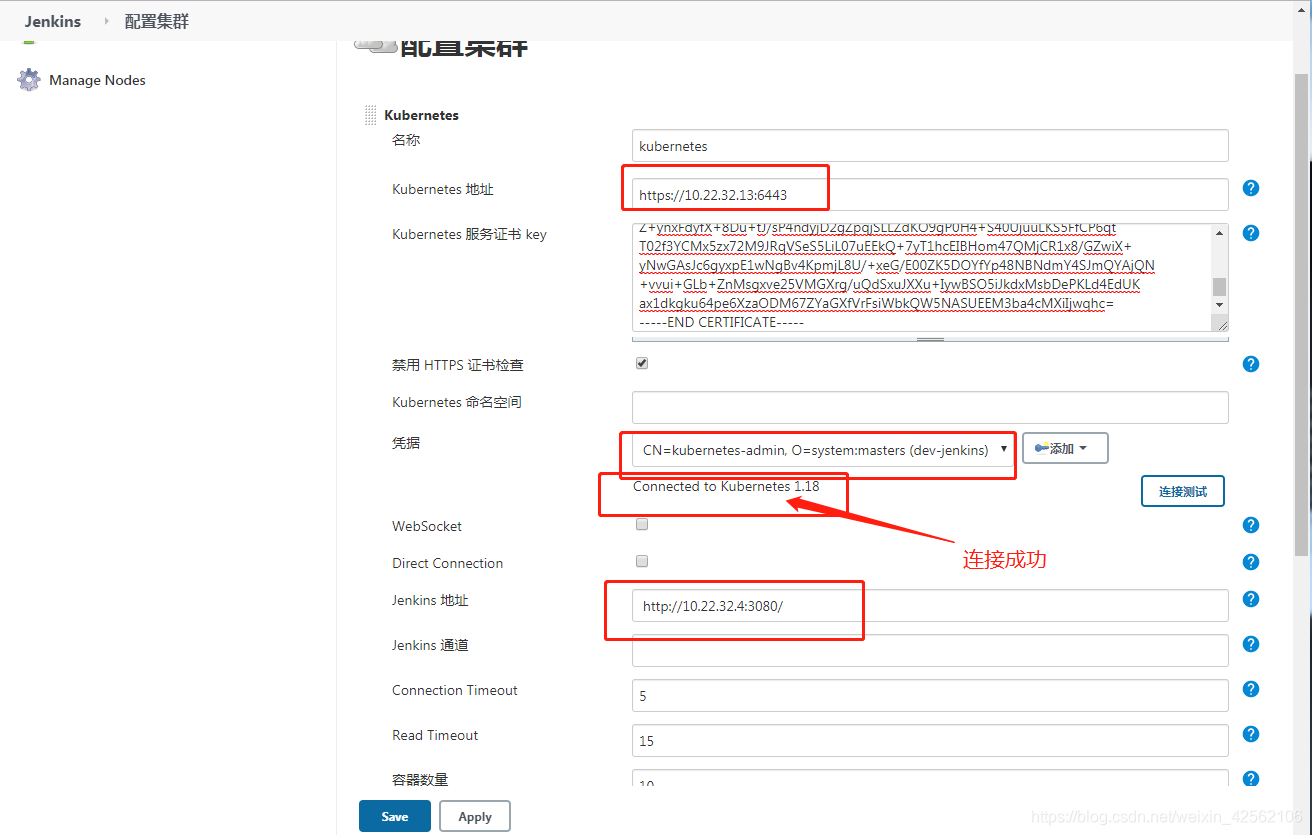
Task: Click the 名称 input field
Action: click(x=930, y=146)
